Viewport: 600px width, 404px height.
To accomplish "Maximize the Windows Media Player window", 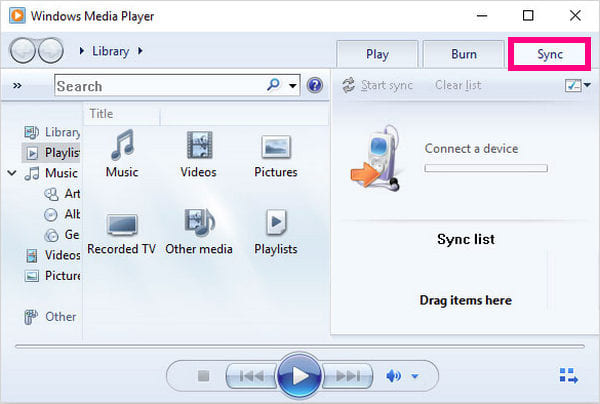I will (528, 16).
